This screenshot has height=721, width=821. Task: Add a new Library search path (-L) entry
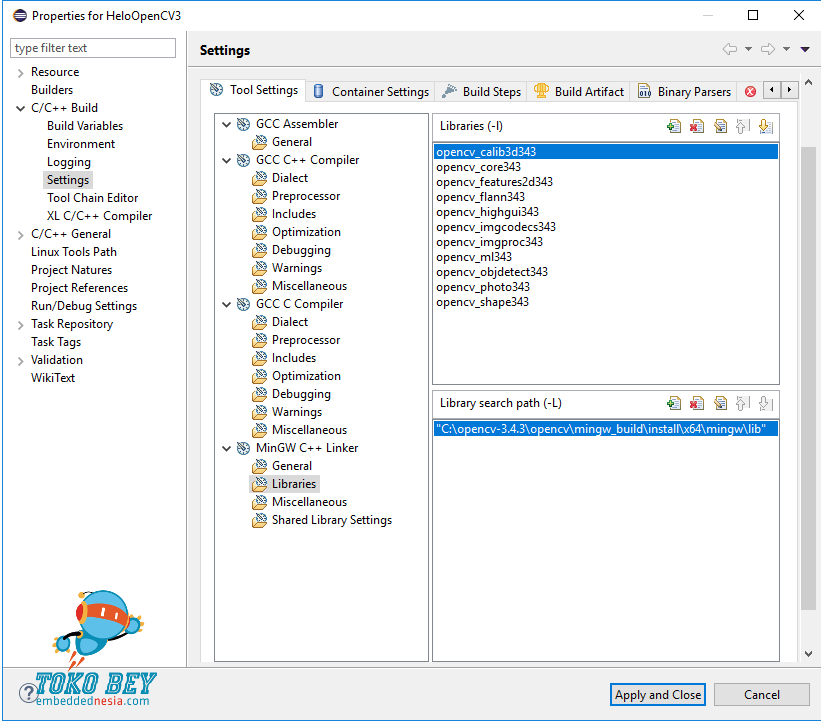pos(674,404)
